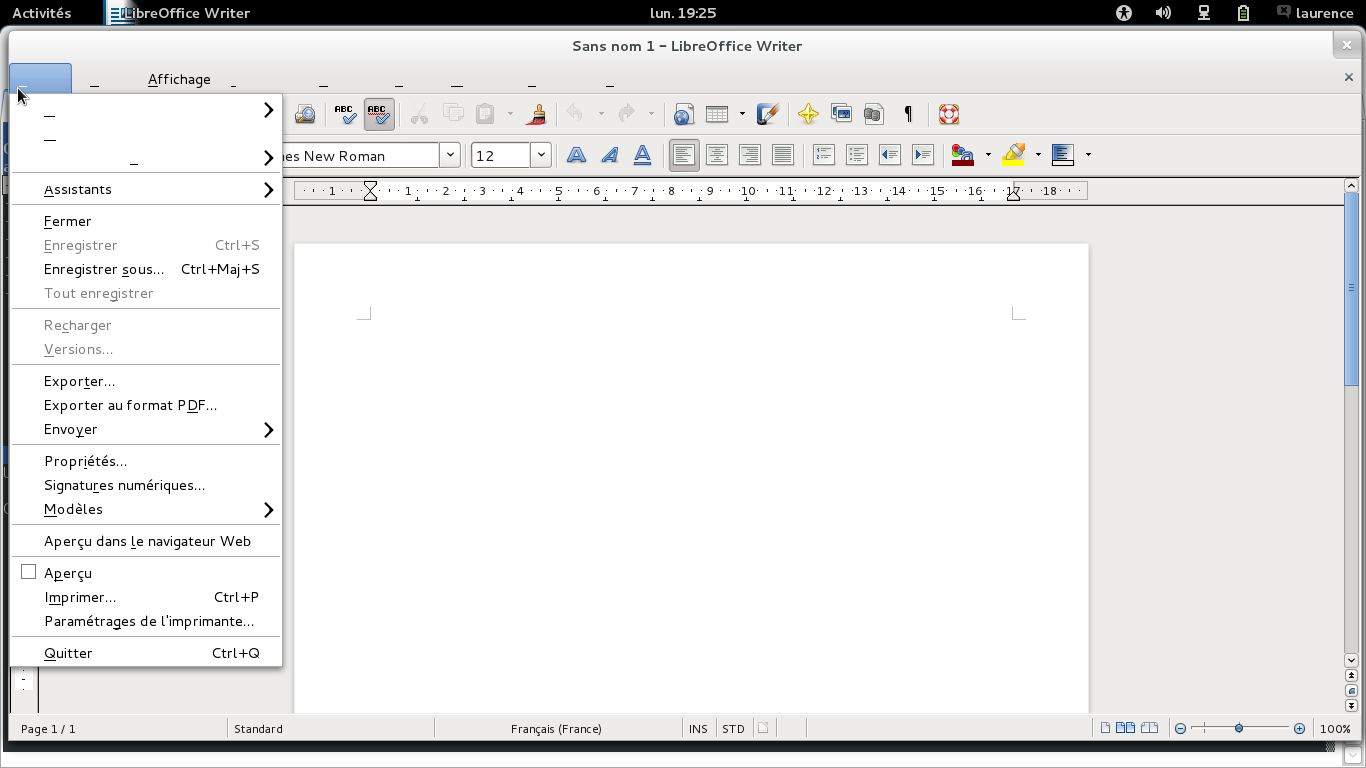Open the font color palette arrow

(988, 155)
